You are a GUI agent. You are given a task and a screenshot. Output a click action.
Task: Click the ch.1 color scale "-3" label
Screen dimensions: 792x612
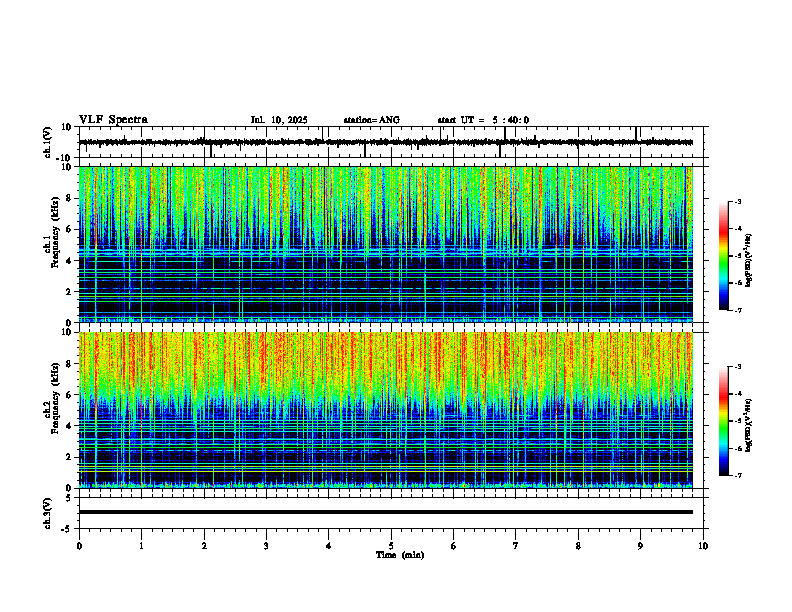click(738, 201)
